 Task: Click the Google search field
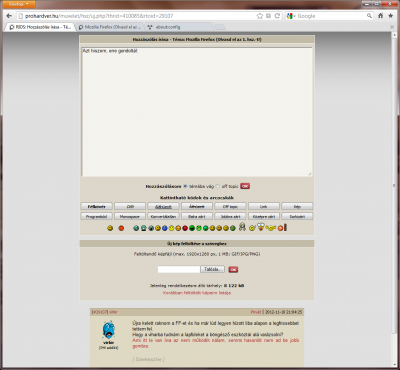[x=330, y=16]
